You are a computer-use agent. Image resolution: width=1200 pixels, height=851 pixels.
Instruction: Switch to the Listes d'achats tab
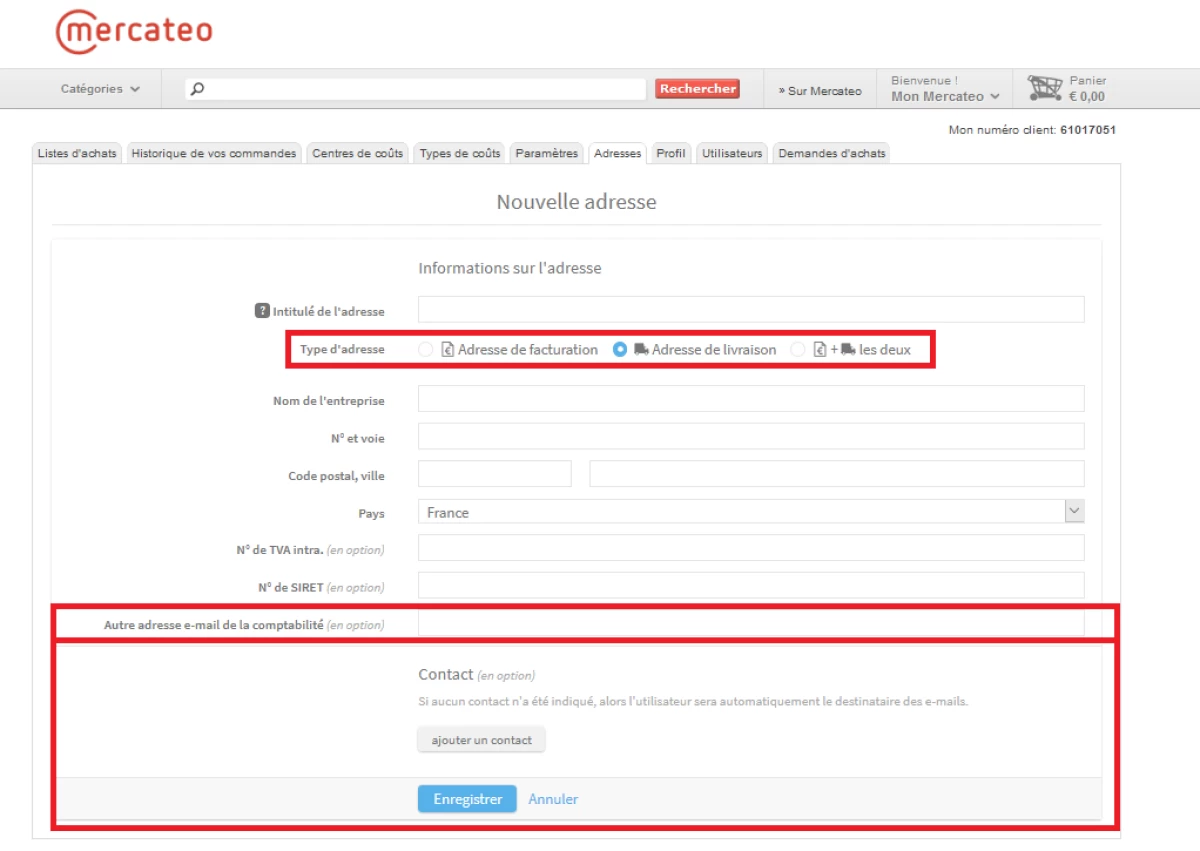click(77, 153)
